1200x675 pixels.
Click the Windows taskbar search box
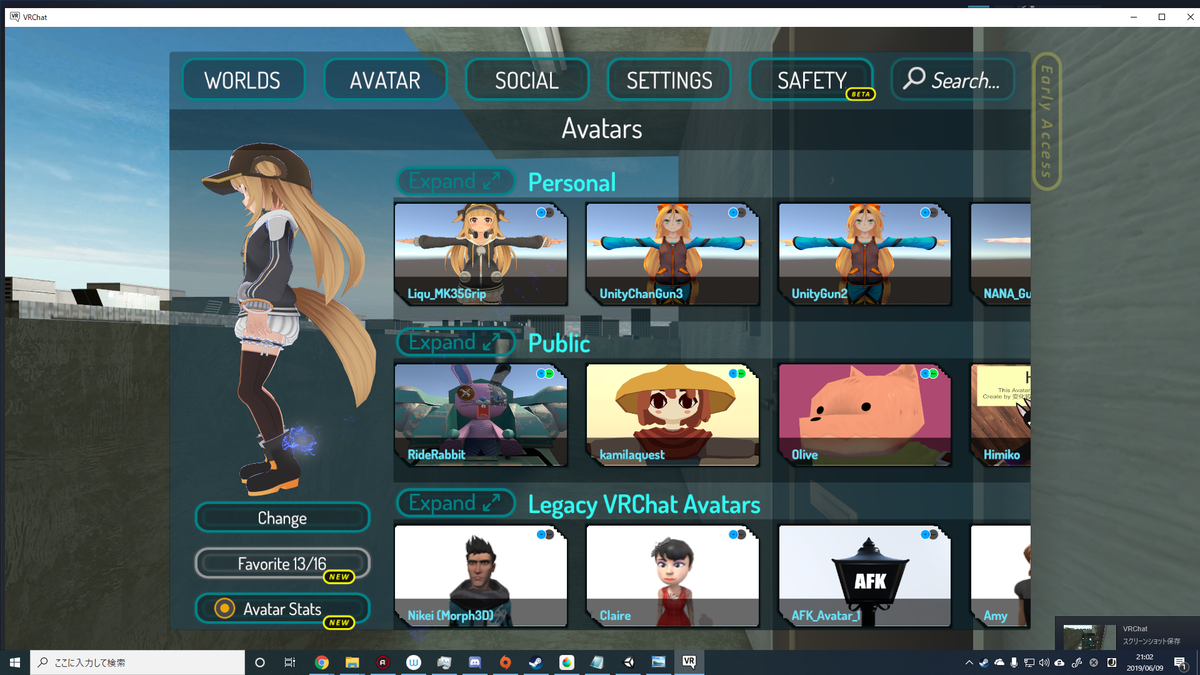click(137, 662)
